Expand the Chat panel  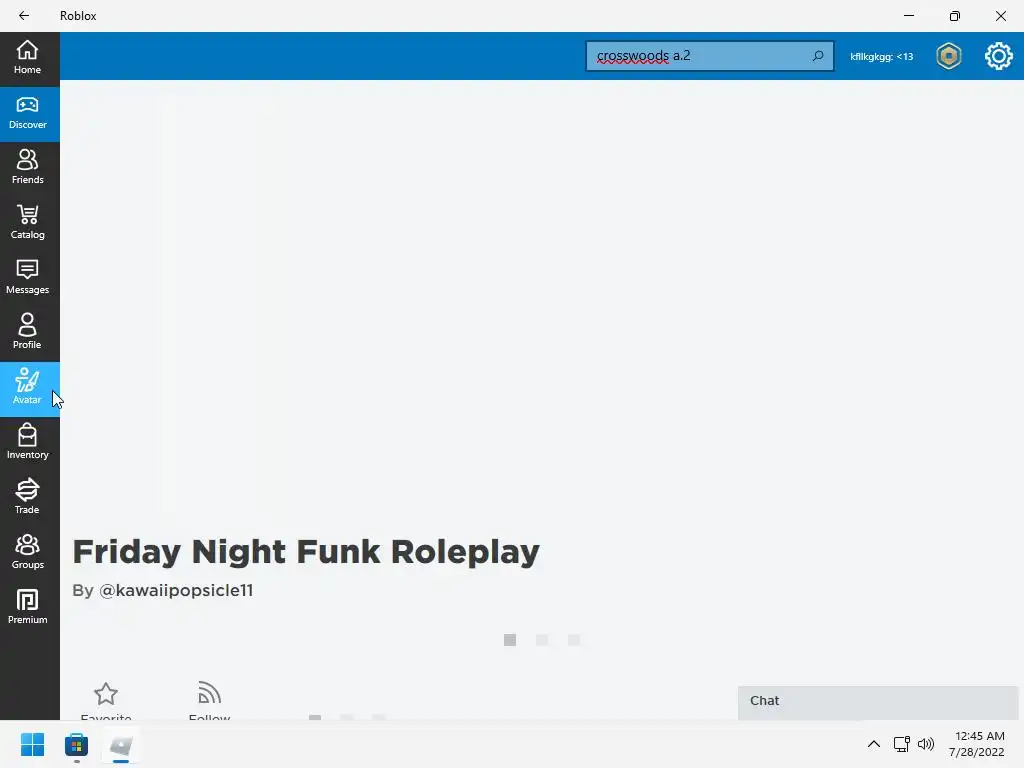877,701
